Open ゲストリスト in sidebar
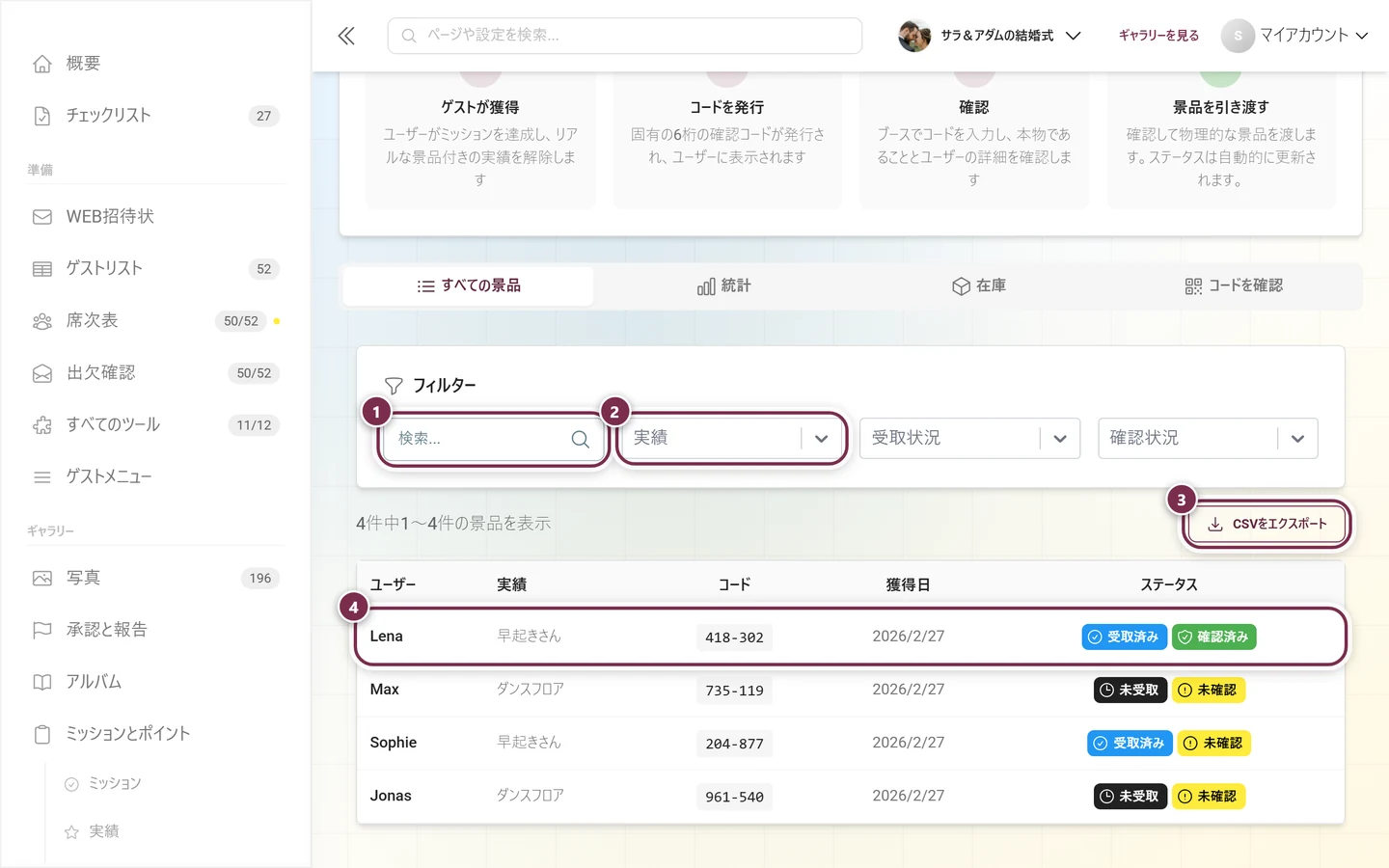1389x868 pixels. [x=155, y=269]
